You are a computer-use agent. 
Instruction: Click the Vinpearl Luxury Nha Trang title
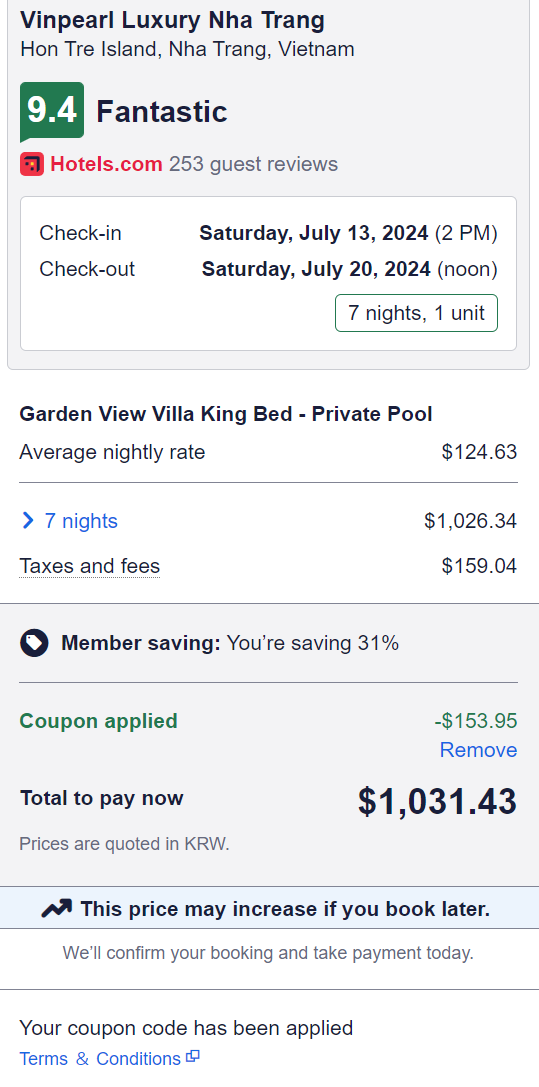click(x=173, y=21)
